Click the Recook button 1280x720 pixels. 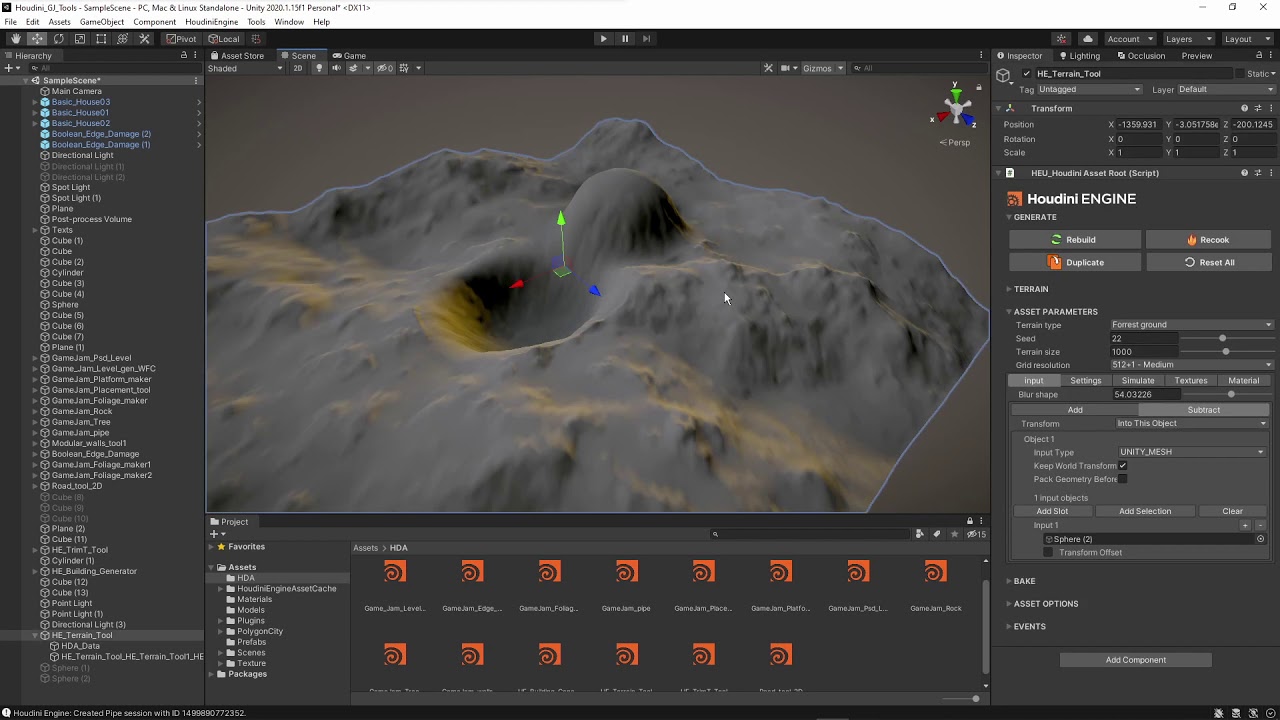(1208, 240)
